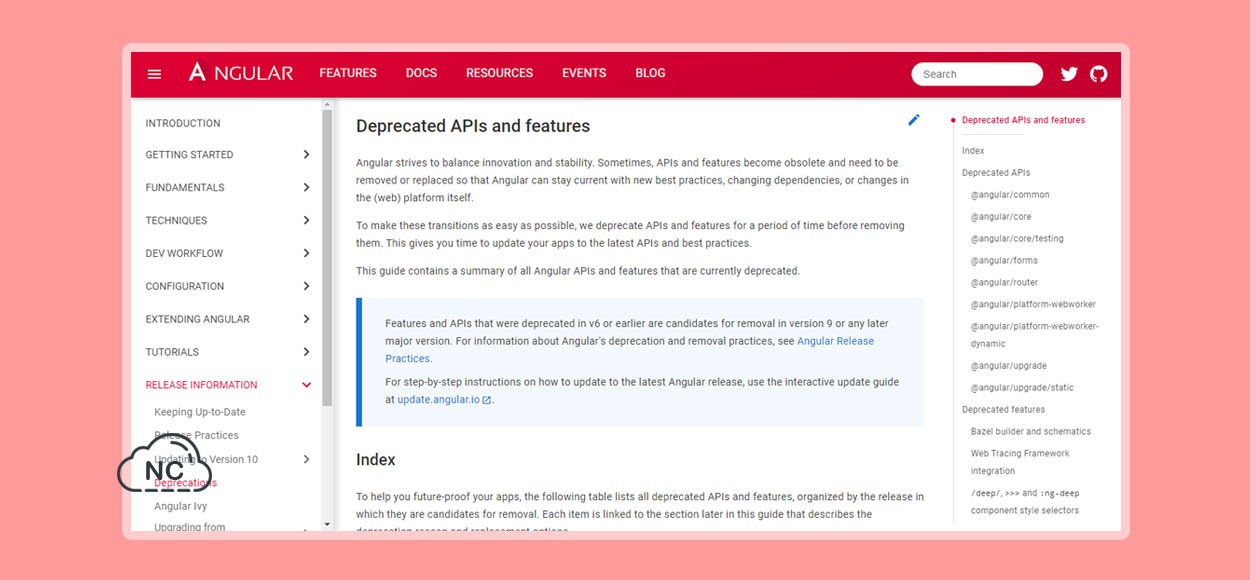Select Release Information sidebar label
Screen dimensions: 1250x580
(201, 385)
